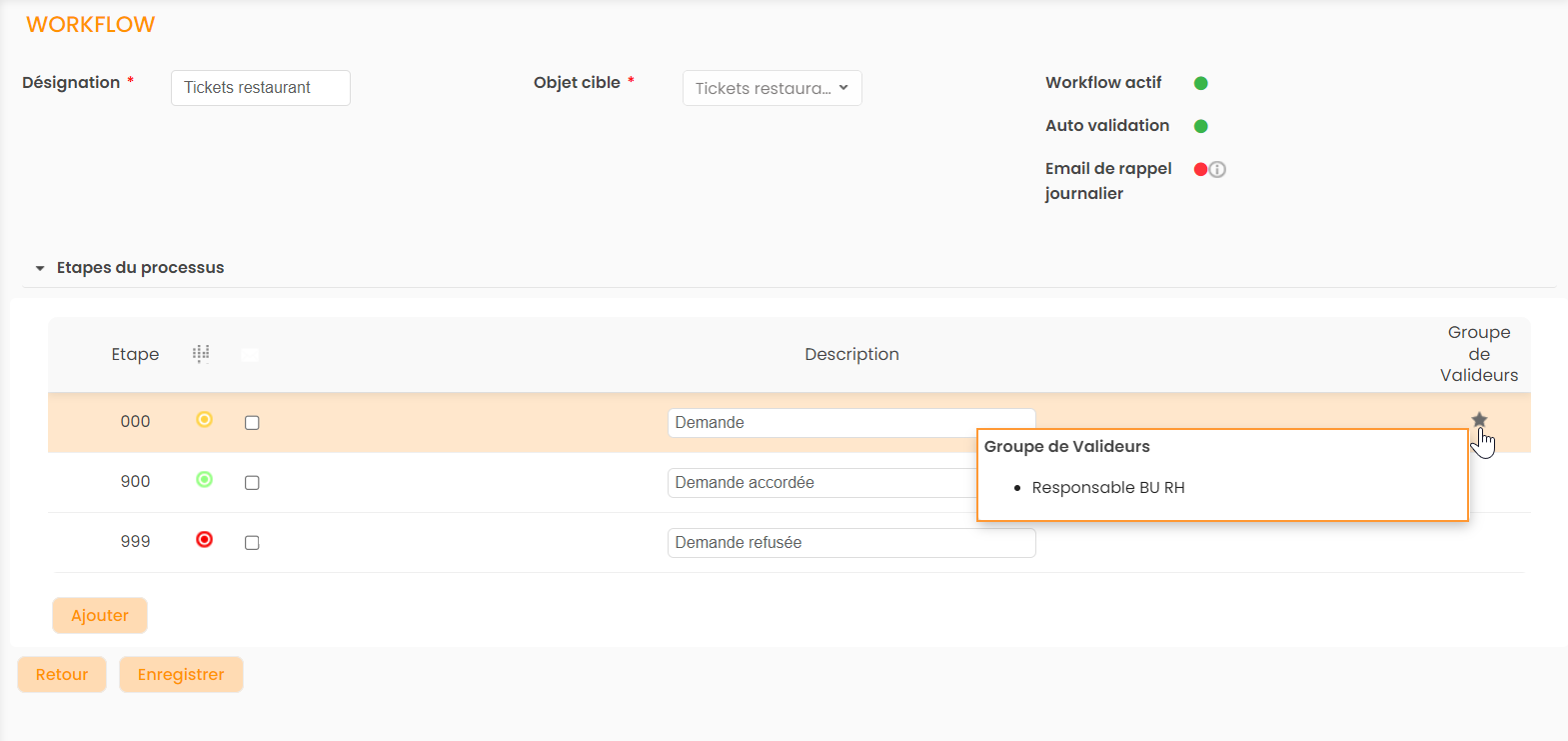The image size is (1568, 741).
Task: Focus the Demande refusée description field
Action: (x=850, y=543)
